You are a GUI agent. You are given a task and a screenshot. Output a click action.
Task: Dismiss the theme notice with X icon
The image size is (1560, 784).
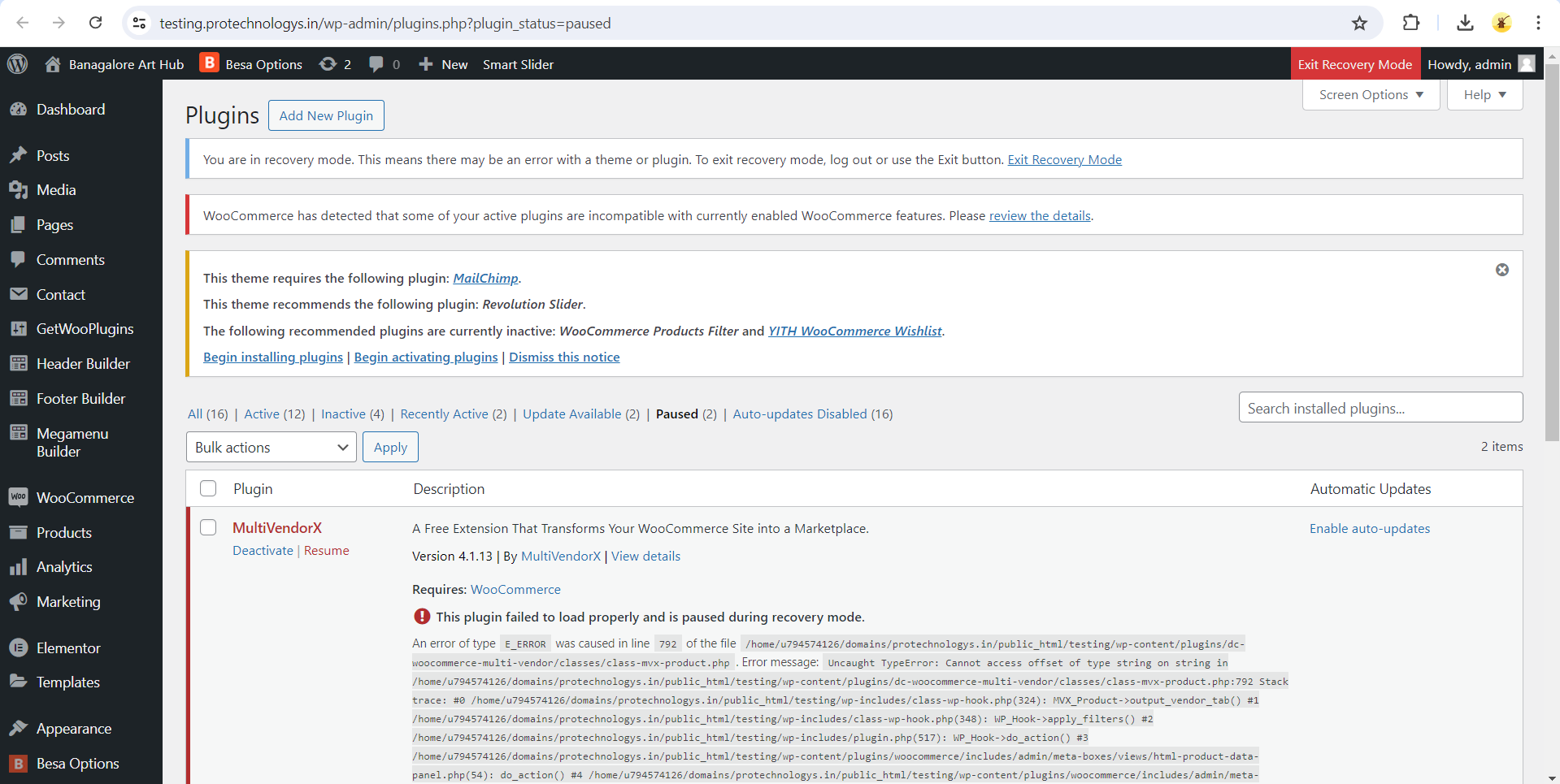click(1502, 270)
